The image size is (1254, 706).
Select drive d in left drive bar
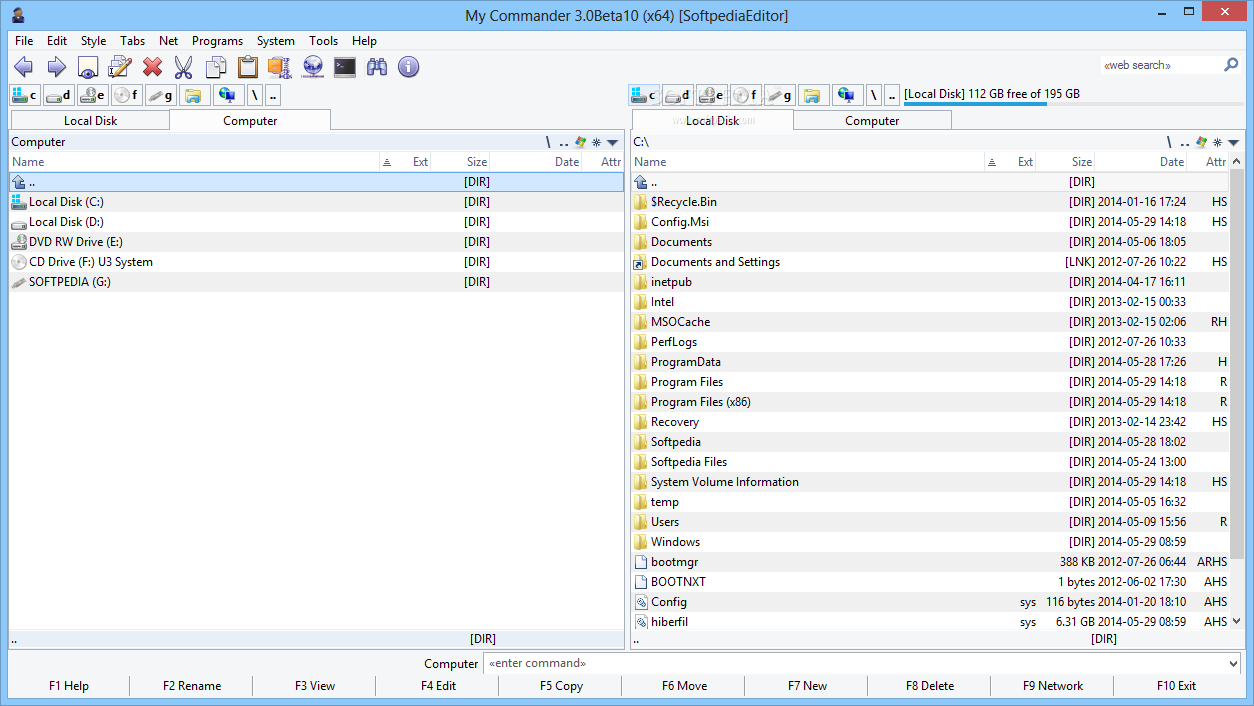coord(59,95)
